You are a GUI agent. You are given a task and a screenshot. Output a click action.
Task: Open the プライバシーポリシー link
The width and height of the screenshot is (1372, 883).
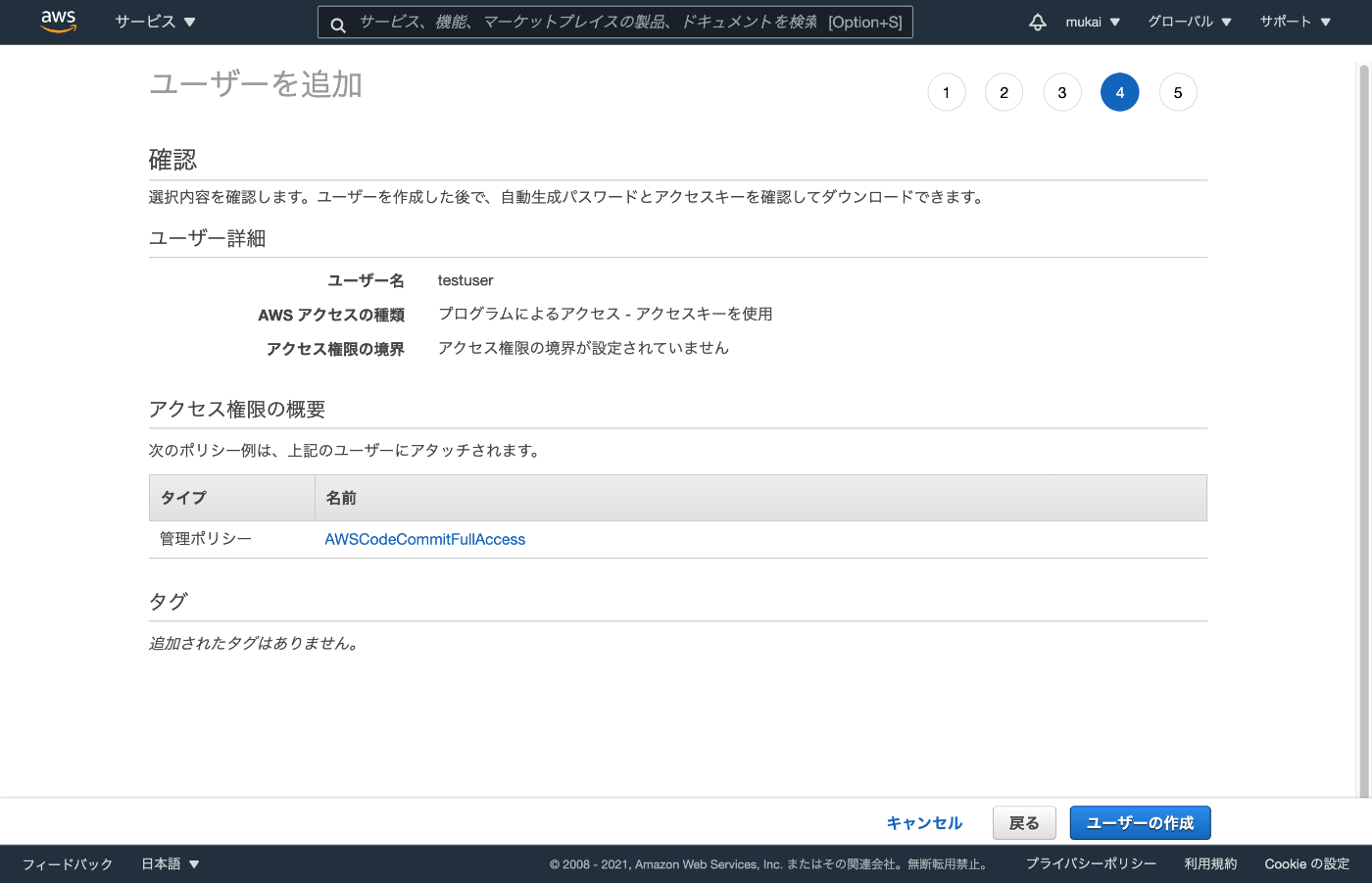click(x=1091, y=864)
